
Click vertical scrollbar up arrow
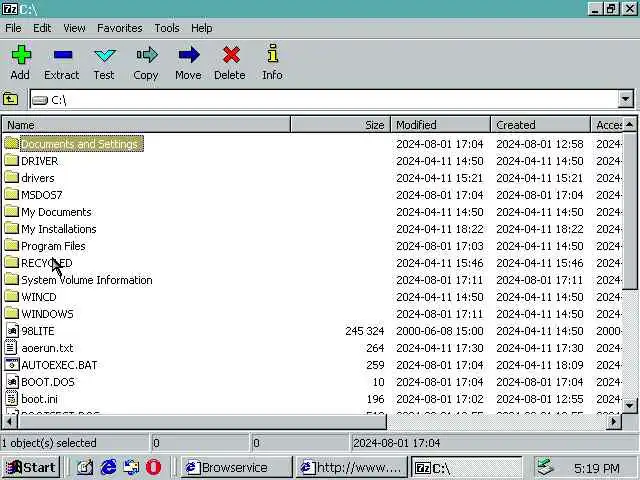point(629,124)
